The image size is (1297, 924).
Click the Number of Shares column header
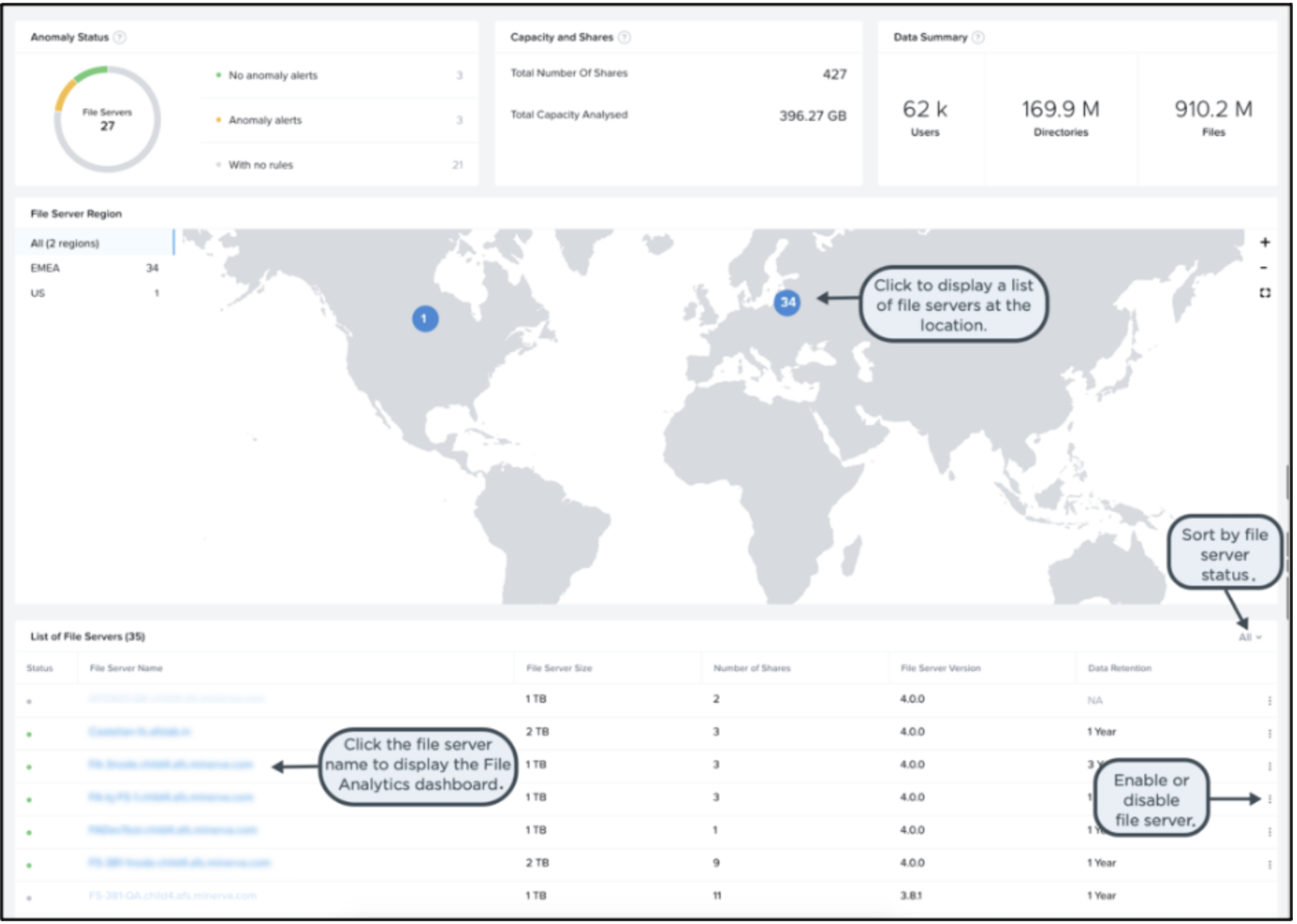[752, 668]
